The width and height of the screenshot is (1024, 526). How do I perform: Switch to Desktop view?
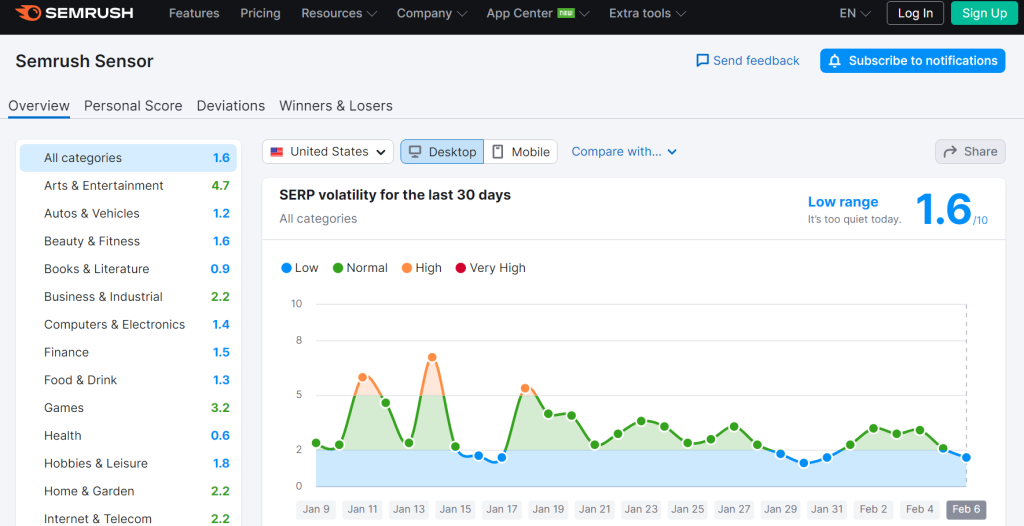(442, 152)
